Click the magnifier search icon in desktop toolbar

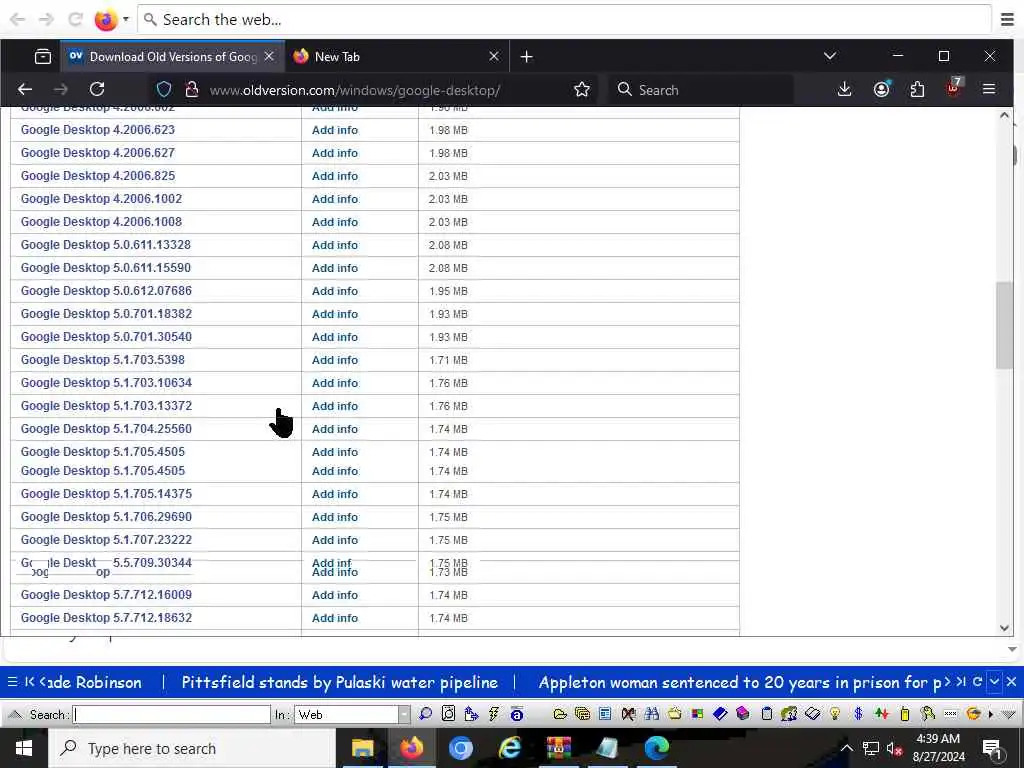pos(426,714)
